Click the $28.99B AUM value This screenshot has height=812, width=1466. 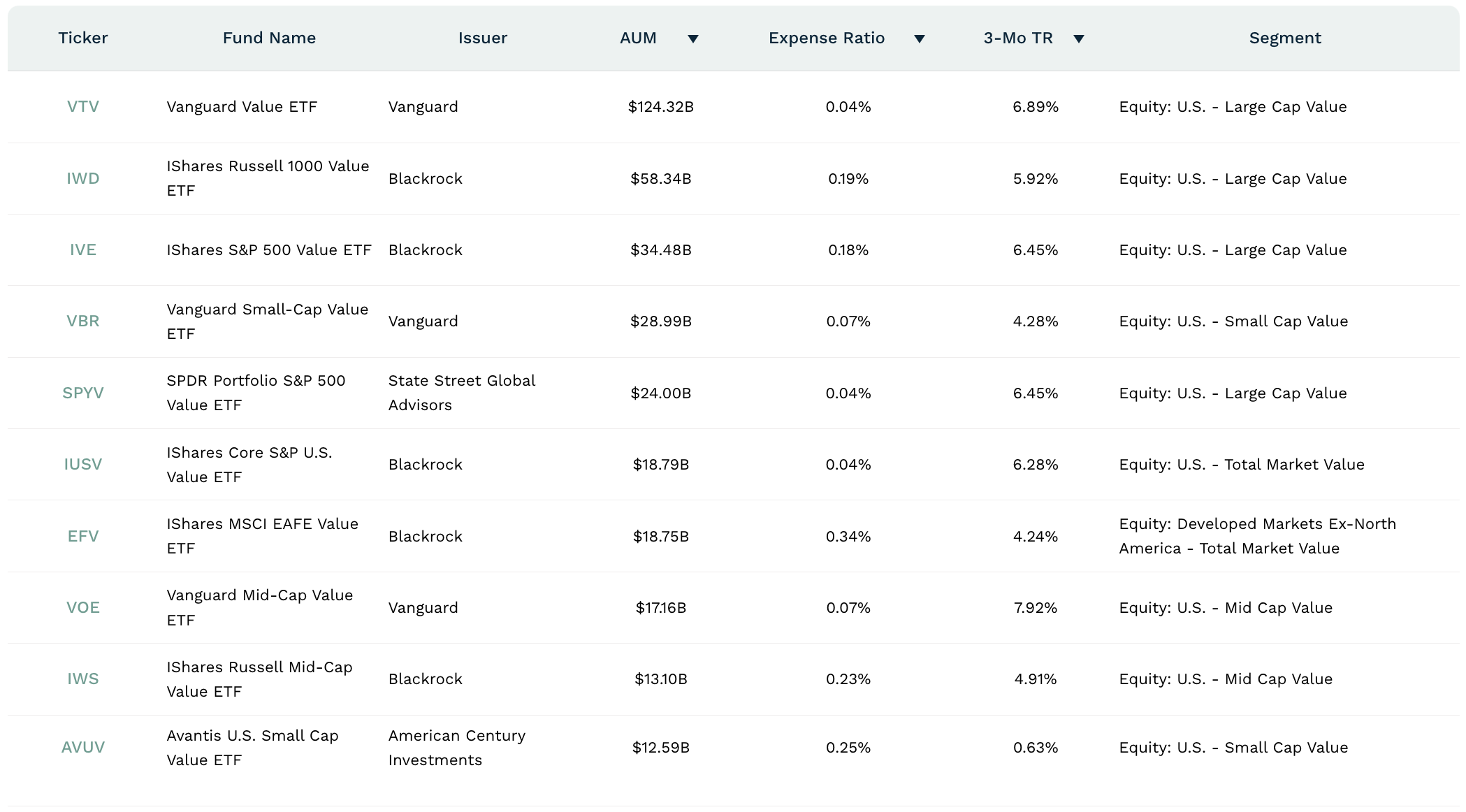(x=661, y=321)
